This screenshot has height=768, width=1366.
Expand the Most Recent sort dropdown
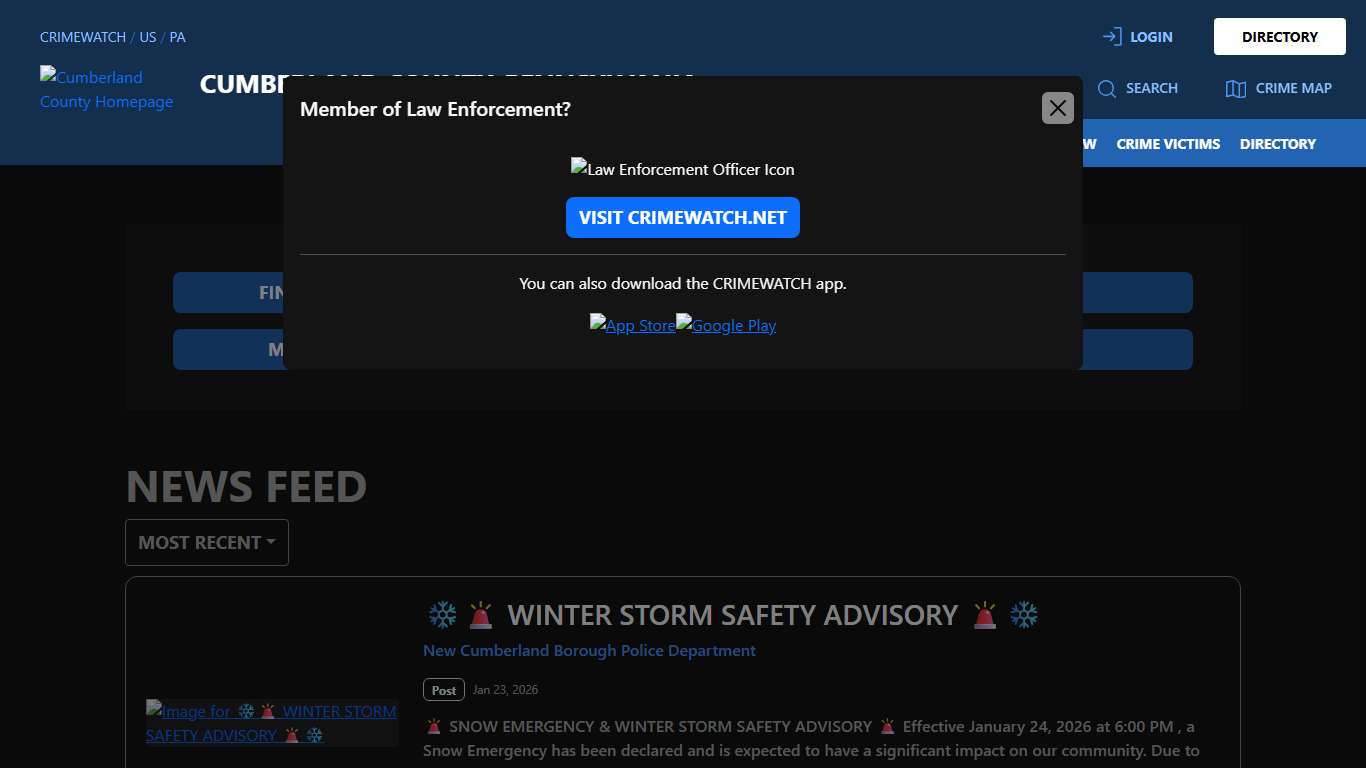(207, 542)
